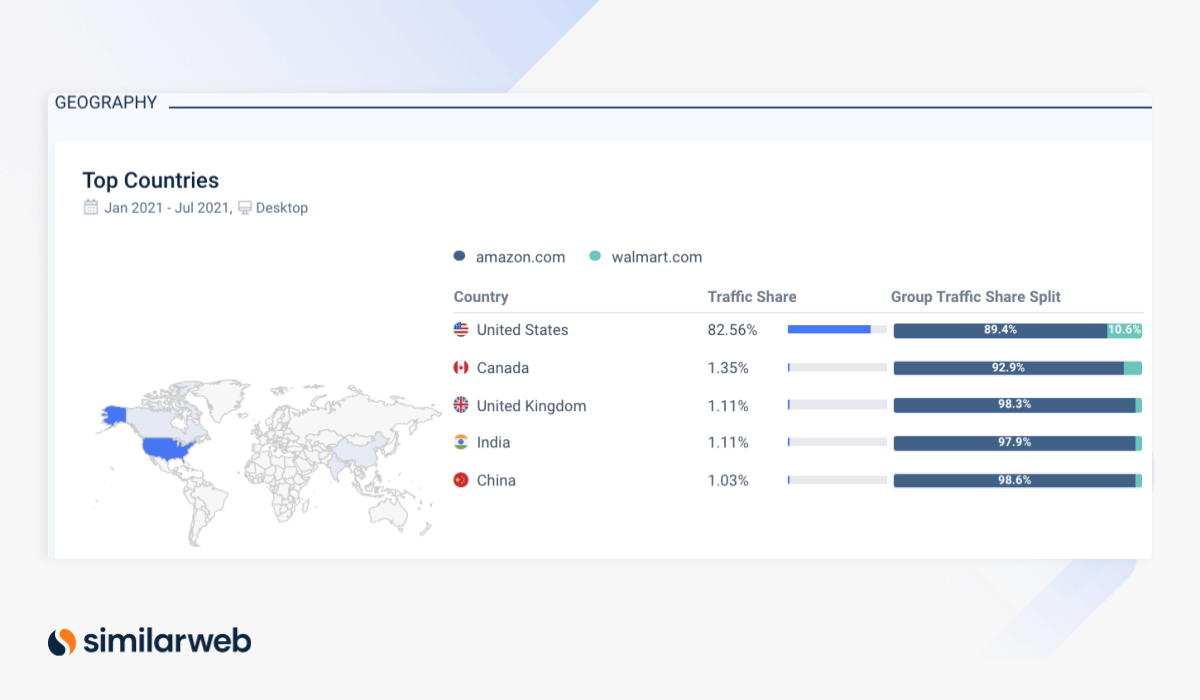
Task: Click the India country name
Action: [493, 443]
